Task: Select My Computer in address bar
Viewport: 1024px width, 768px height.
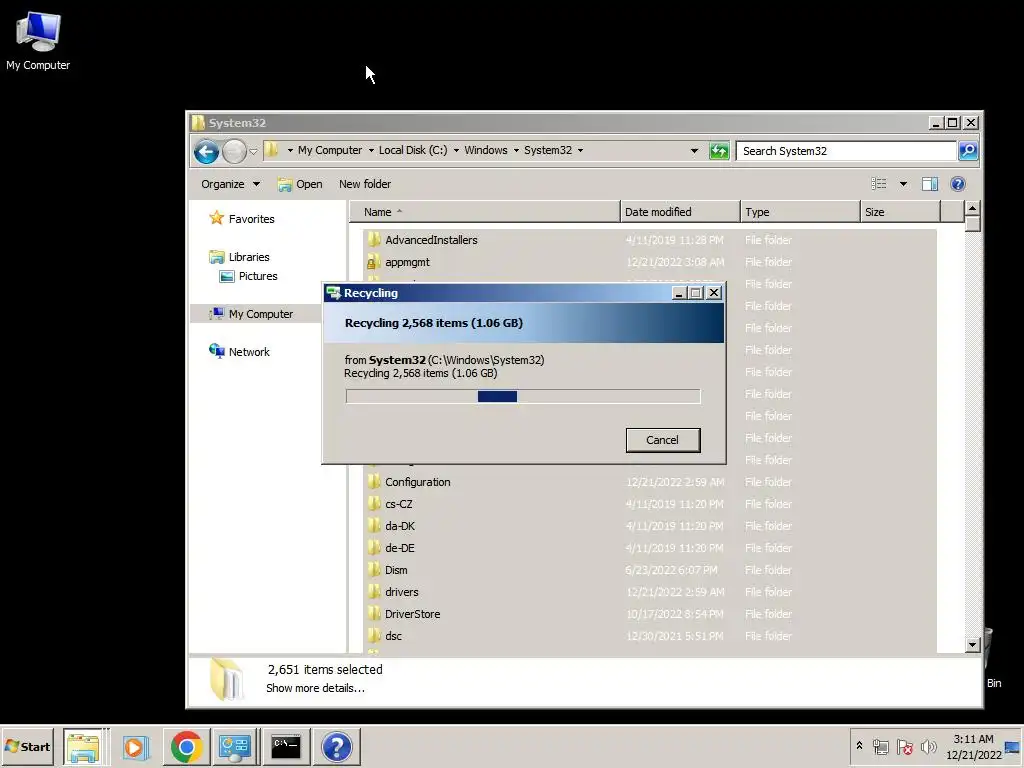Action: click(x=330, y=150)
